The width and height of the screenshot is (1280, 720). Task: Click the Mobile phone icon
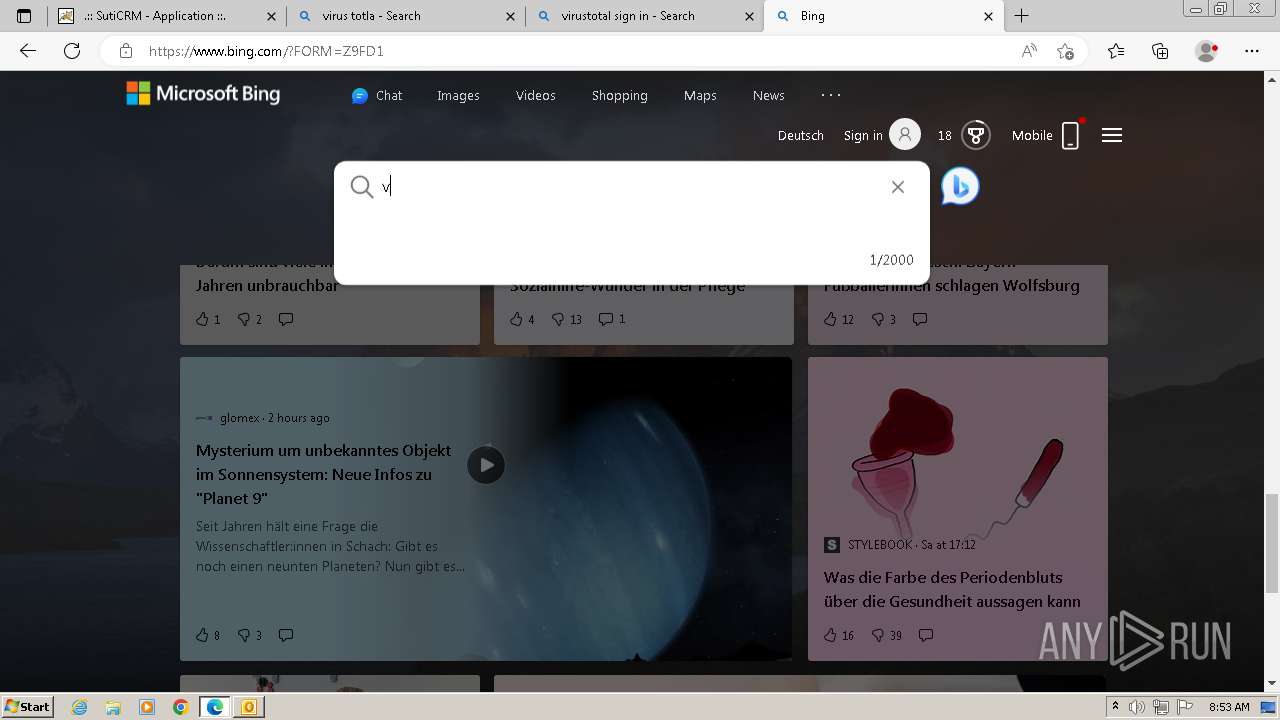click(1070, 135)
